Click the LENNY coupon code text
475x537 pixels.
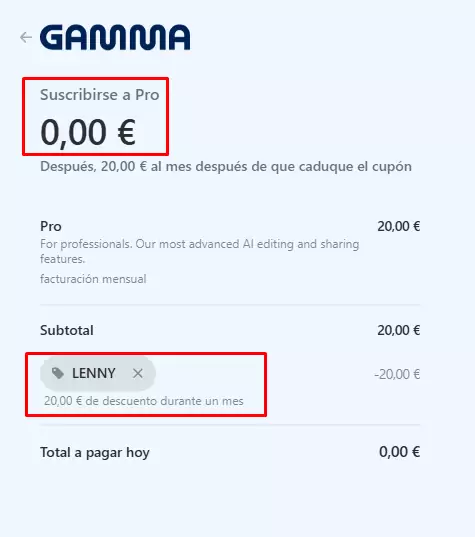[x=93, y=373]
